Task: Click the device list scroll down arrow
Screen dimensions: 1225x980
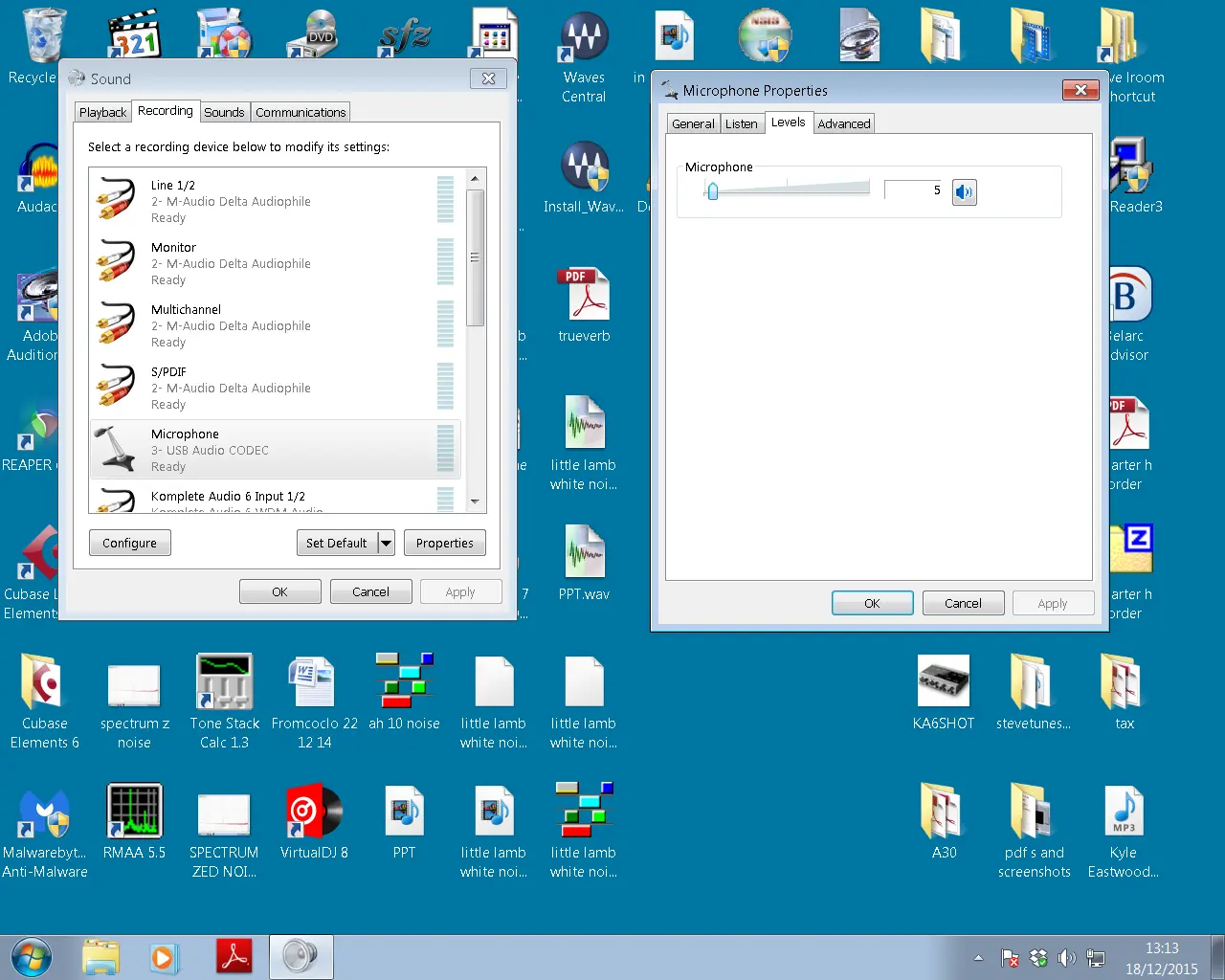Action: coord(475,501)
